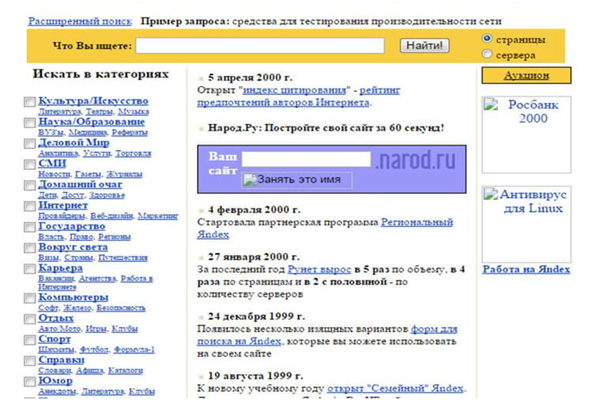Open the Компьютеры category link
This screenshot has width=600, height=400.
(x=73, y=297)
